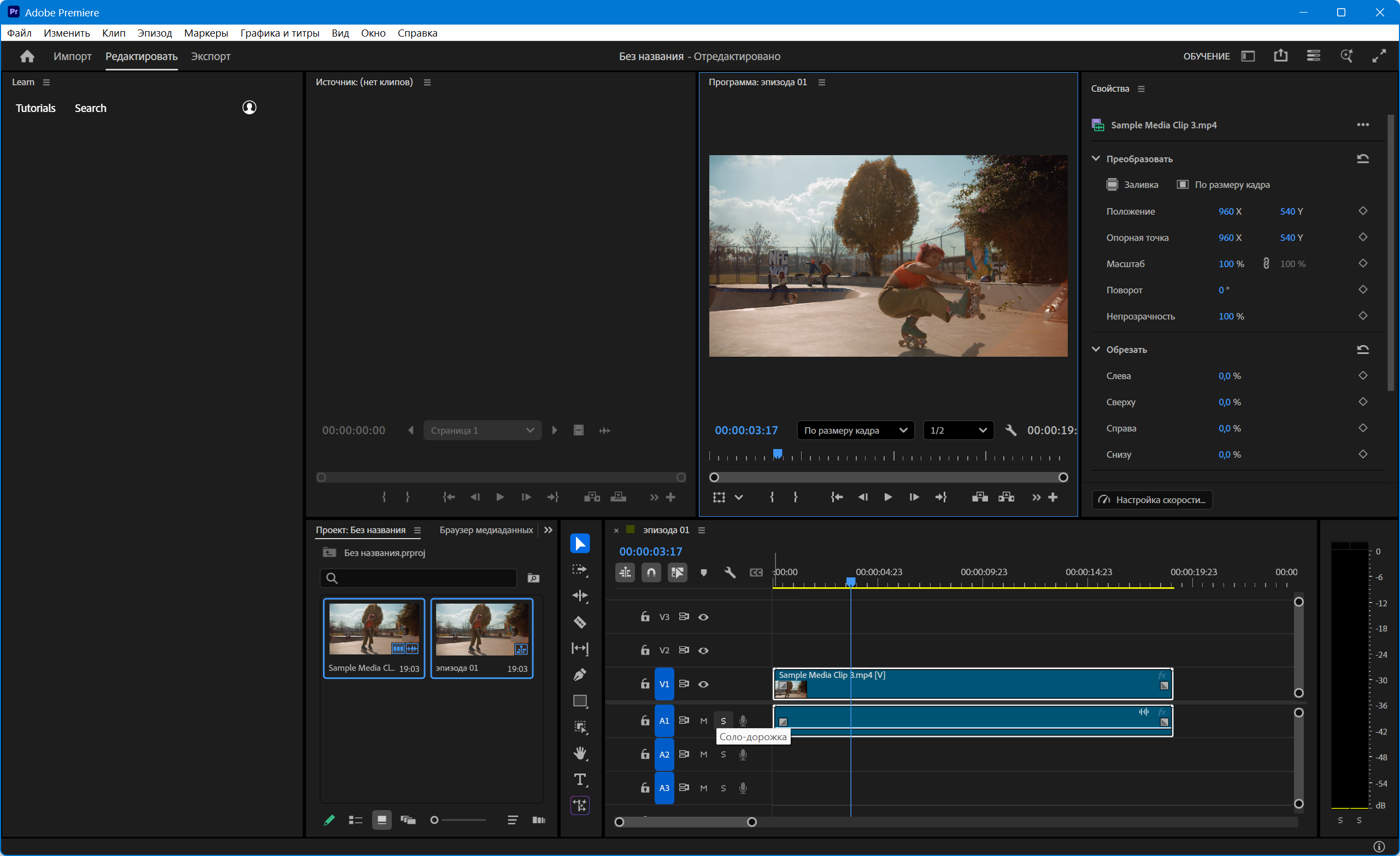Add a marker in the timeline

[703, 572]
